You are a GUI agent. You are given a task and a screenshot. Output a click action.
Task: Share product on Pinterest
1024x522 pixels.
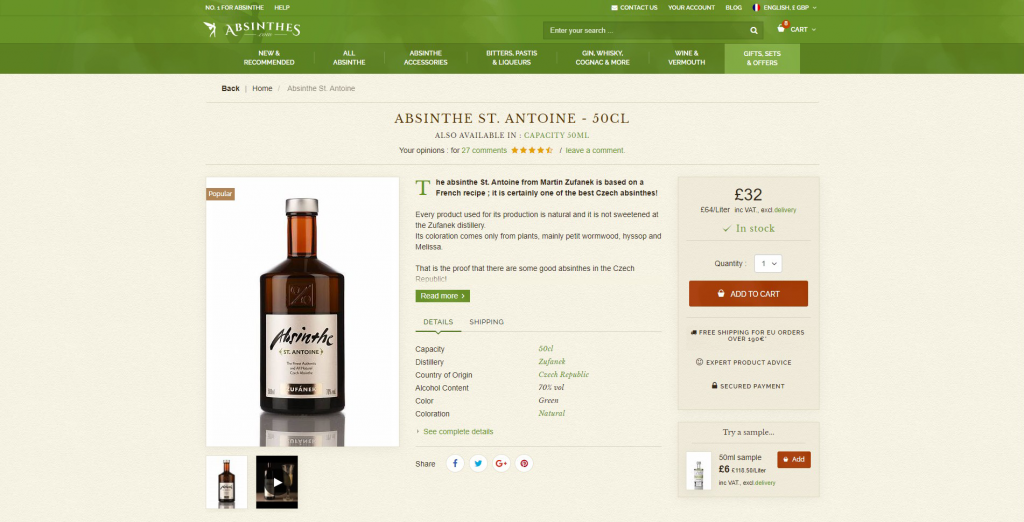coord(524,464)
